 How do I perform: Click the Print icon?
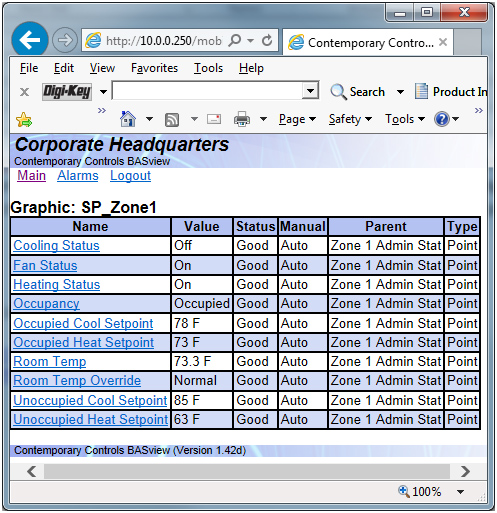click(242, 119)
